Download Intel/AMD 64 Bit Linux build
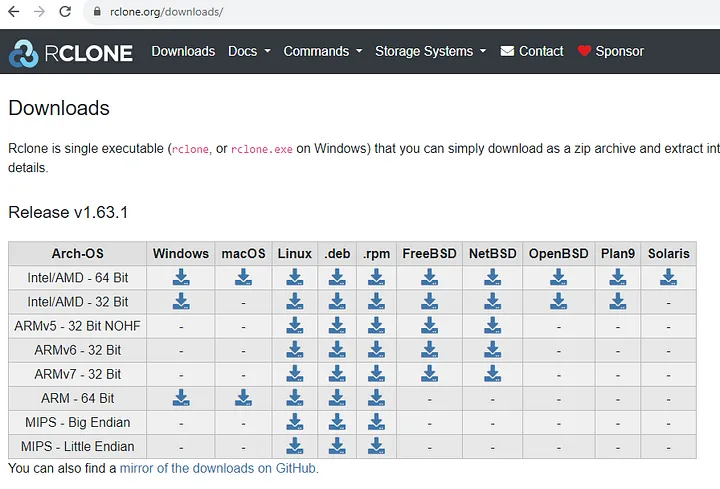 [295, 277]
